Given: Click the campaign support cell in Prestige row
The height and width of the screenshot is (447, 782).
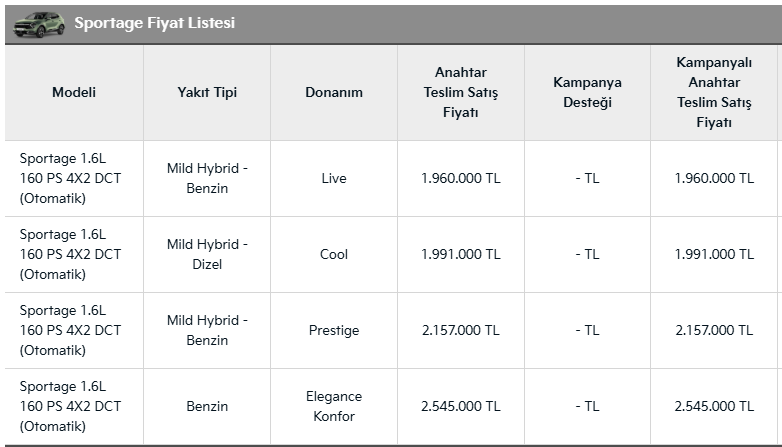Looking at the screenshot, I should (587, 330).
